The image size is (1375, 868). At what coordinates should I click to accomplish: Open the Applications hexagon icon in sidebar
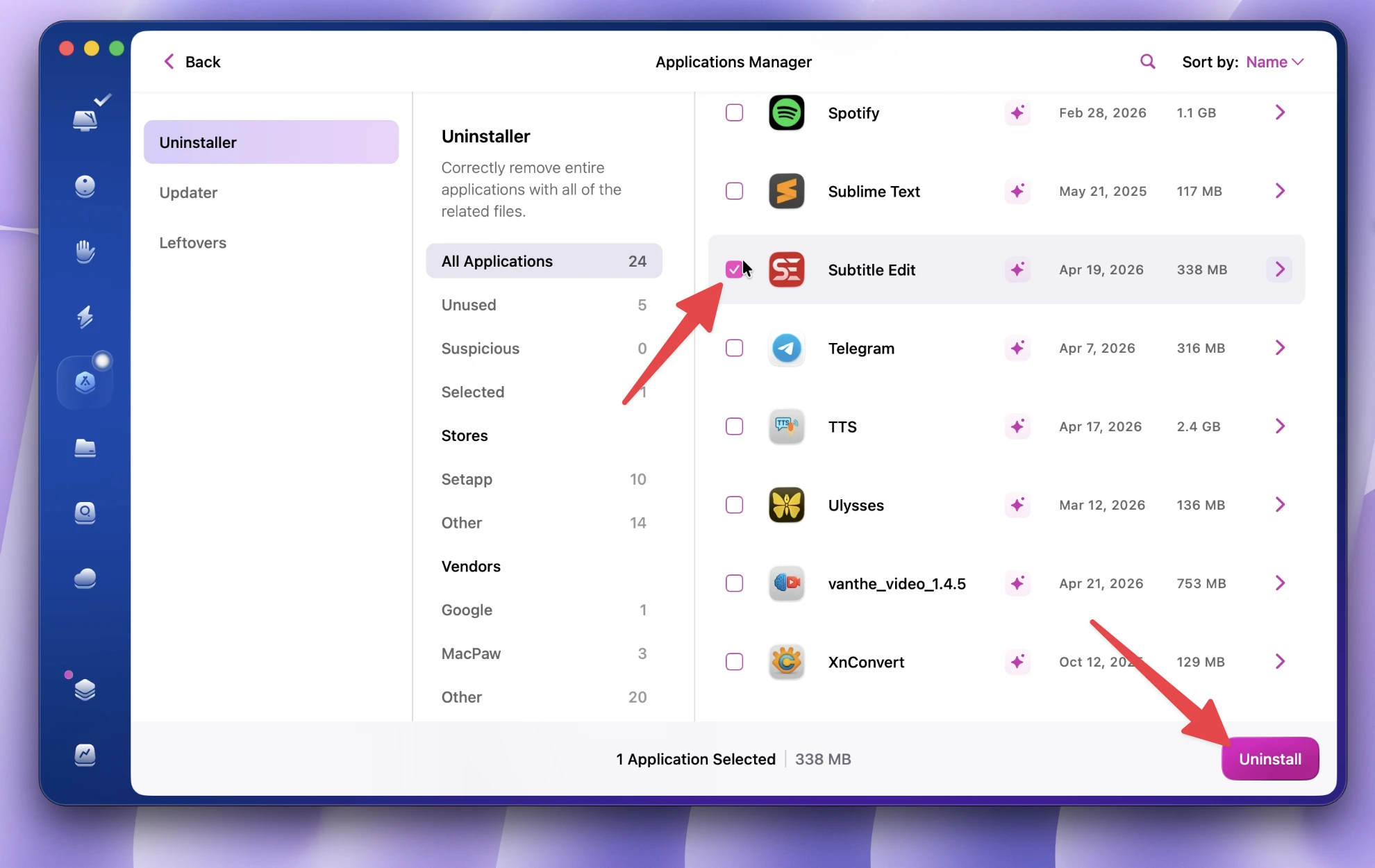pyautogui.click(x=85, y=381)
